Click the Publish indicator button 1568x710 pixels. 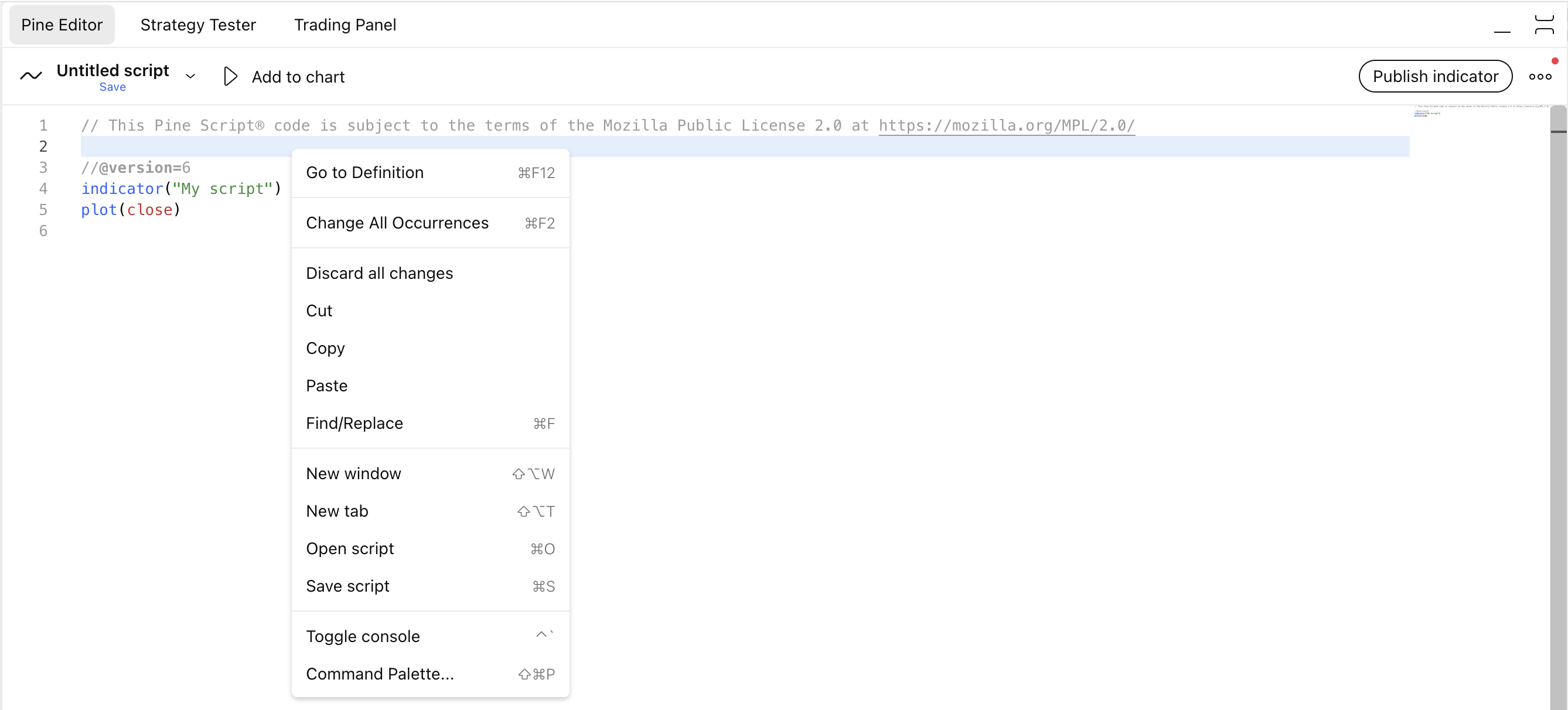coord(1434,77)
